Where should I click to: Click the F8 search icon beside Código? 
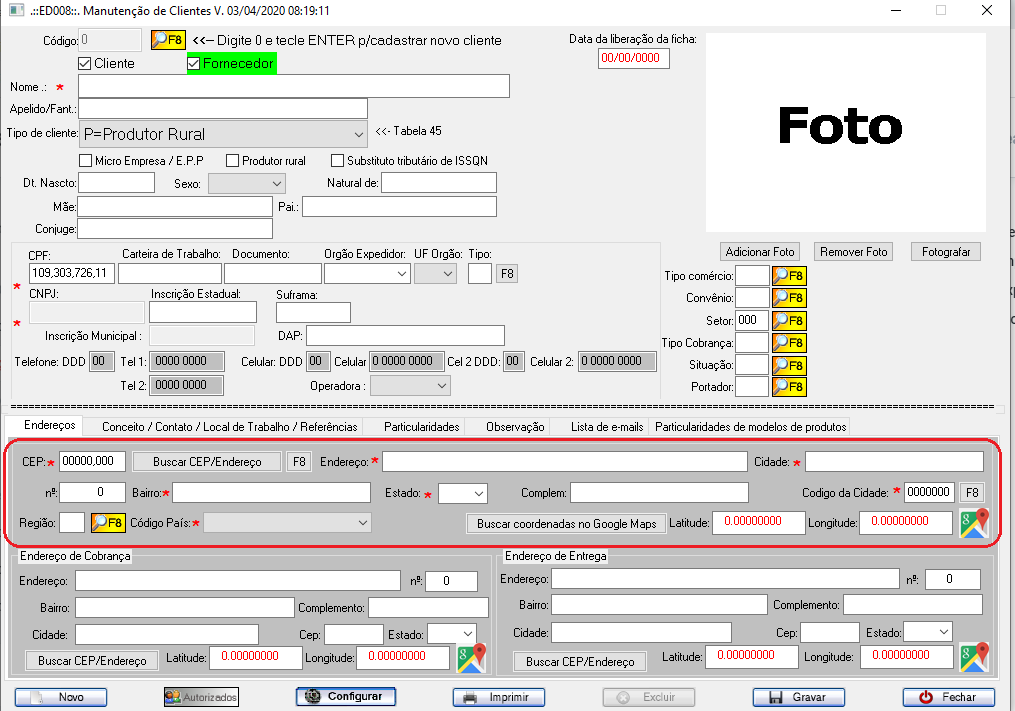(168, 40)
